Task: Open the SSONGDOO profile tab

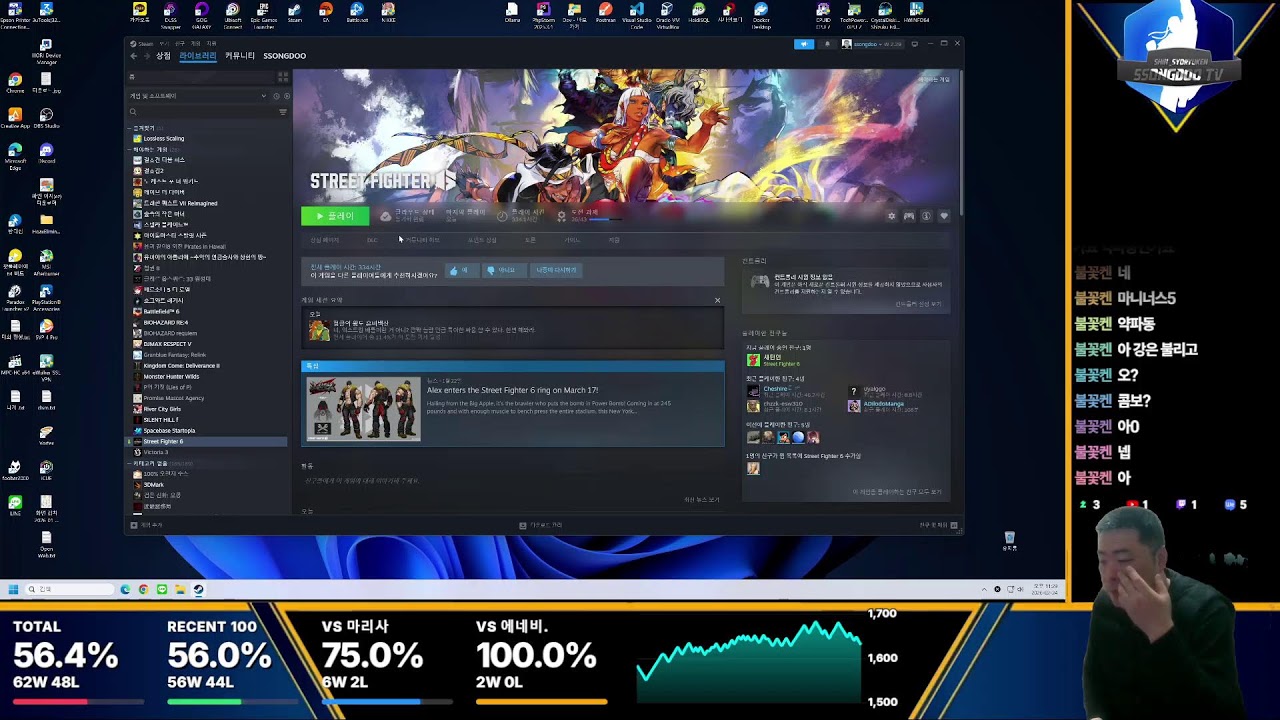Action: [x=285, y=56]
